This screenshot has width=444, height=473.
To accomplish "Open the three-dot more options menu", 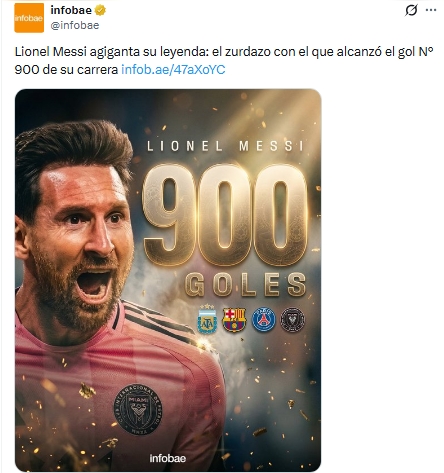I will 431,10.
